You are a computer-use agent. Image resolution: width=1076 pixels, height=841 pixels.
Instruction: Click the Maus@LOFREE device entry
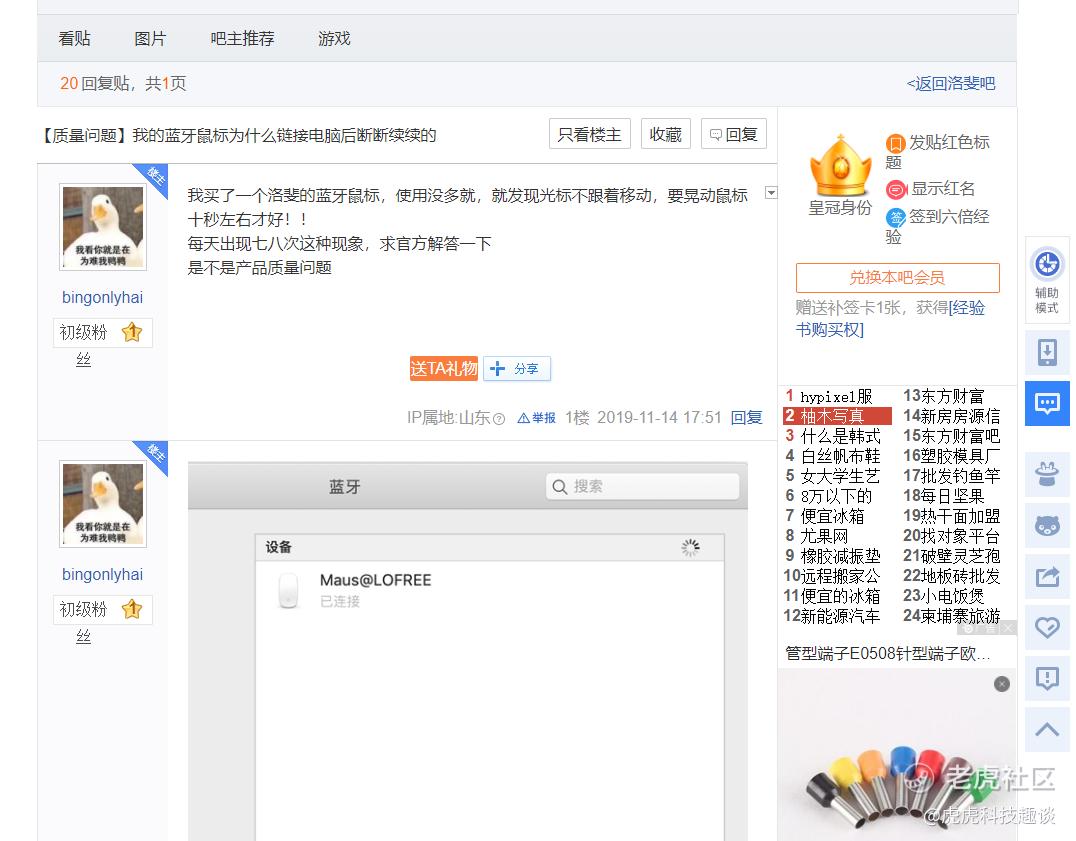(x=490, y=590)
